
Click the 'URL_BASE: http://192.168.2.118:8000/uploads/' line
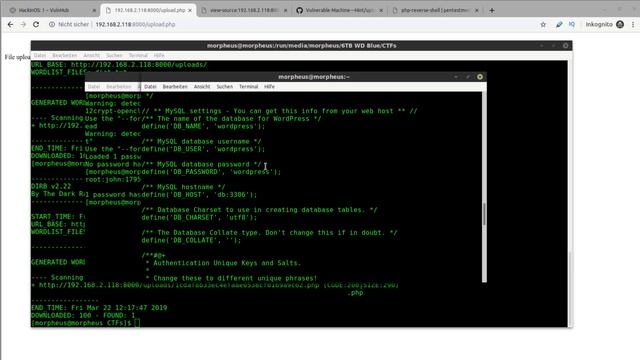click(119, 64)
